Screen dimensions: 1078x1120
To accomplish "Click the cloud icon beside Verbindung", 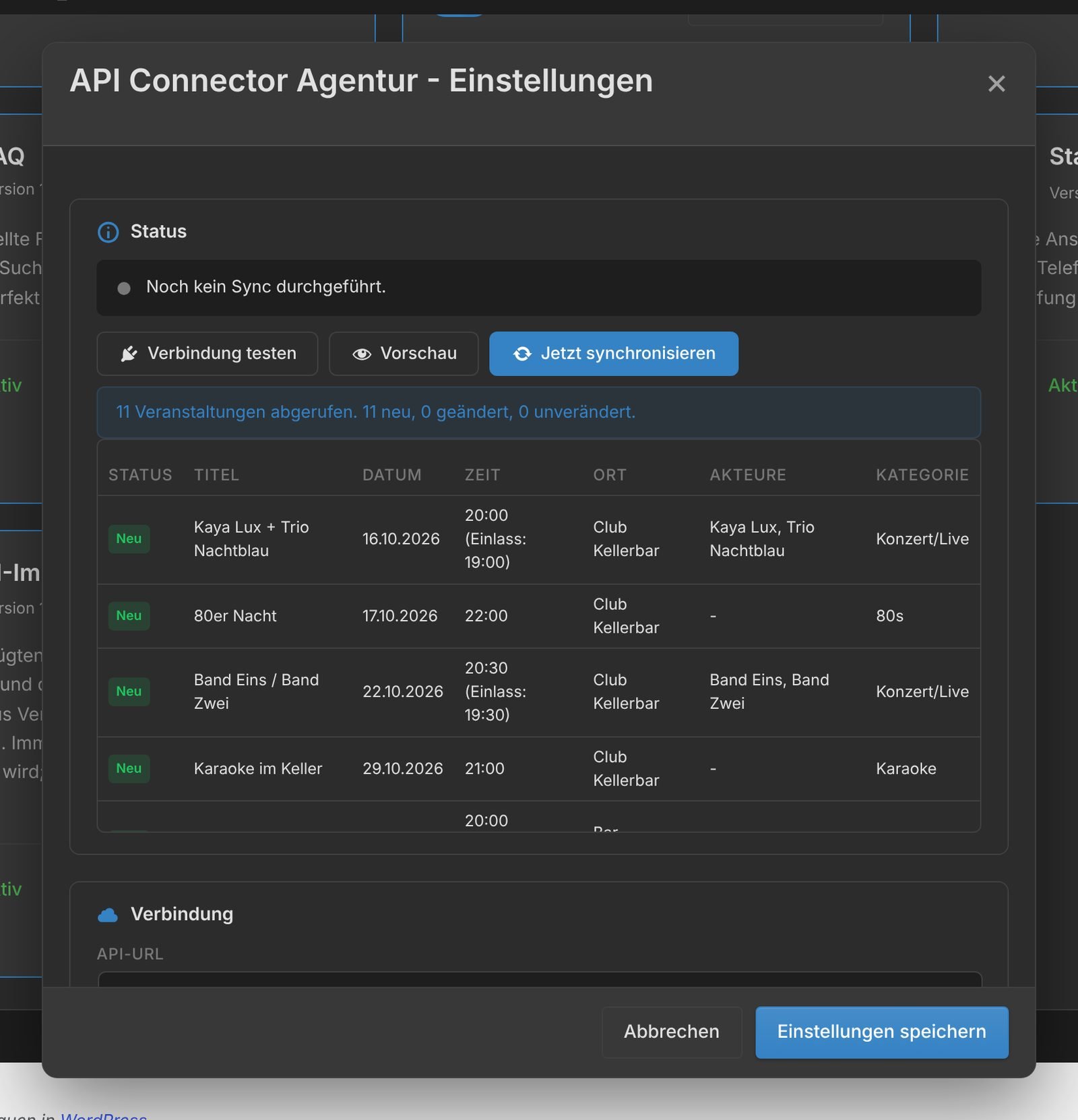I will pyautogui.click(x=108, y=914).
